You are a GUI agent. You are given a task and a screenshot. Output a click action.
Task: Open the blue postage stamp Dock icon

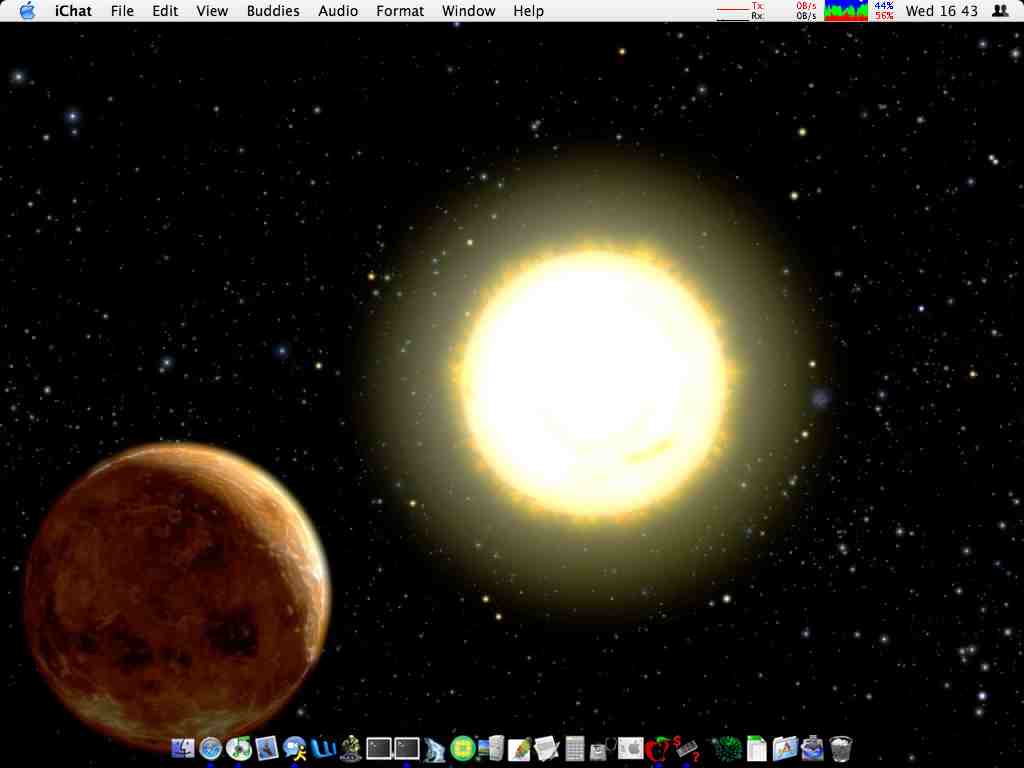(813, 748)
